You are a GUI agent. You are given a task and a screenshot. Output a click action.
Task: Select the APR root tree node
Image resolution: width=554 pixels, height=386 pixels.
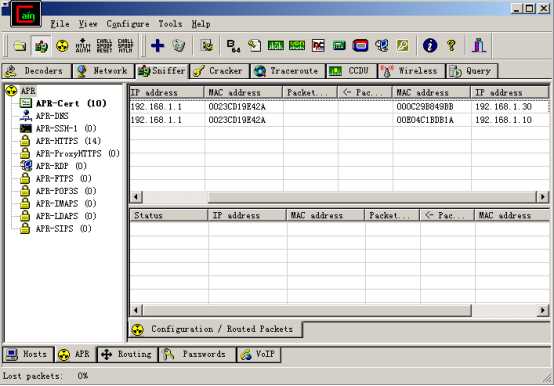point(28,91)
